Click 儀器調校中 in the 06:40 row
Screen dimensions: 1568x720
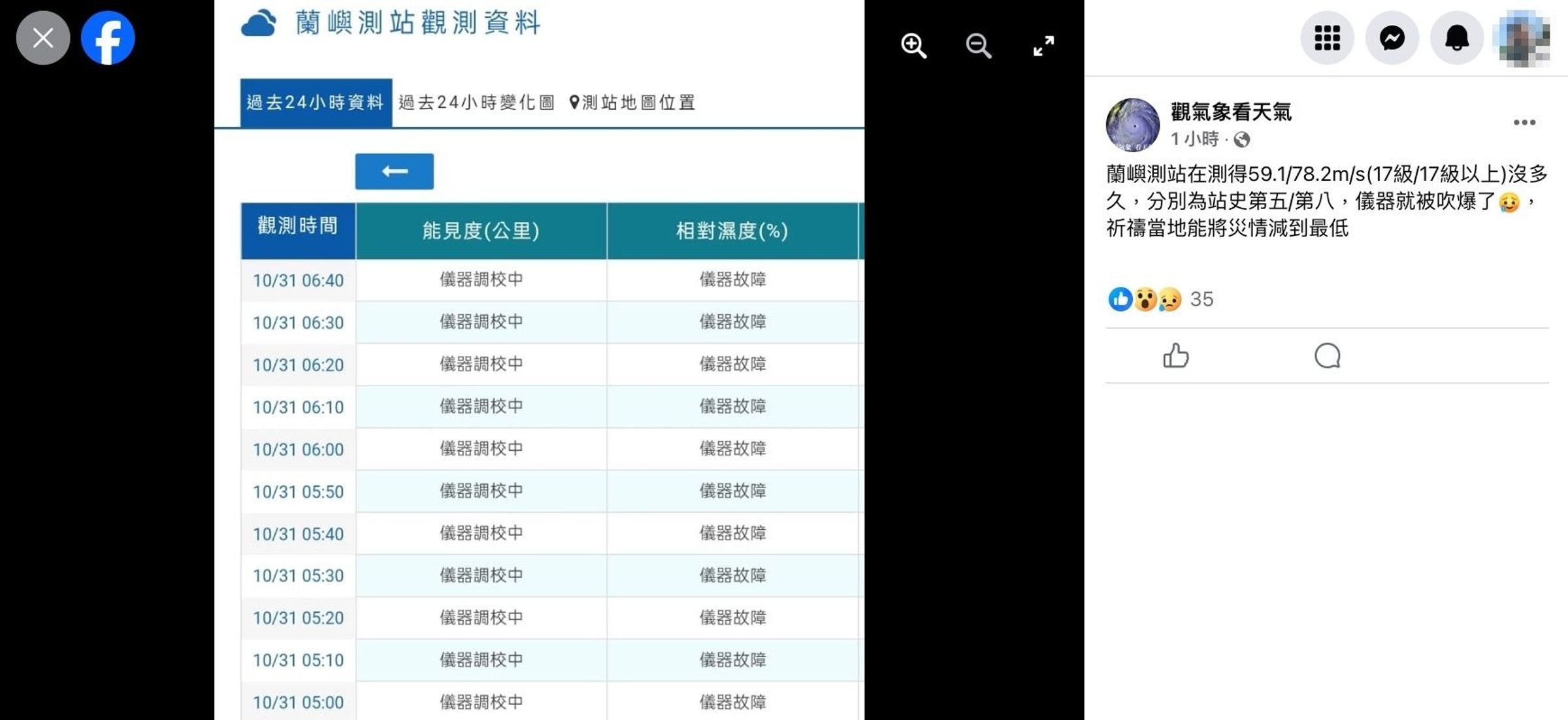tap(481, 280)
